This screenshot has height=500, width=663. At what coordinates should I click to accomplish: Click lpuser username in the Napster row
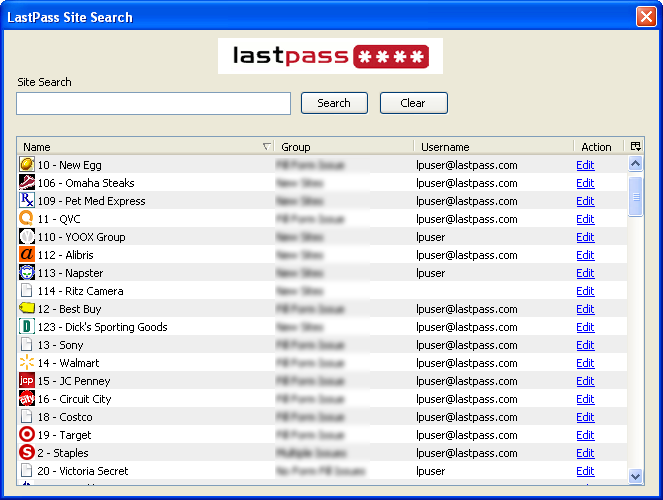(x=430, y=273)
